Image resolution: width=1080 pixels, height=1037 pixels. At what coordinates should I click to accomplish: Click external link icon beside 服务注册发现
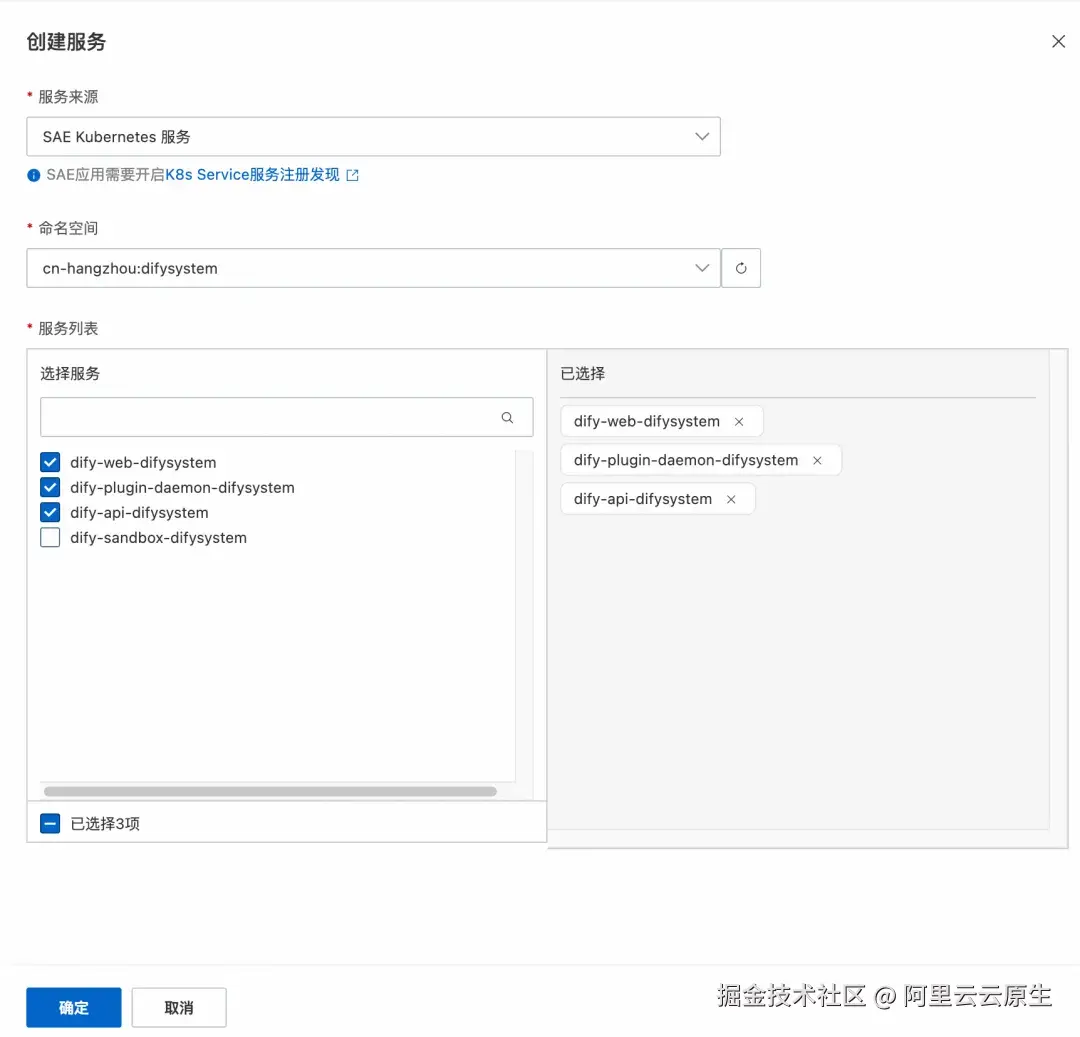[x=353, y=176]
